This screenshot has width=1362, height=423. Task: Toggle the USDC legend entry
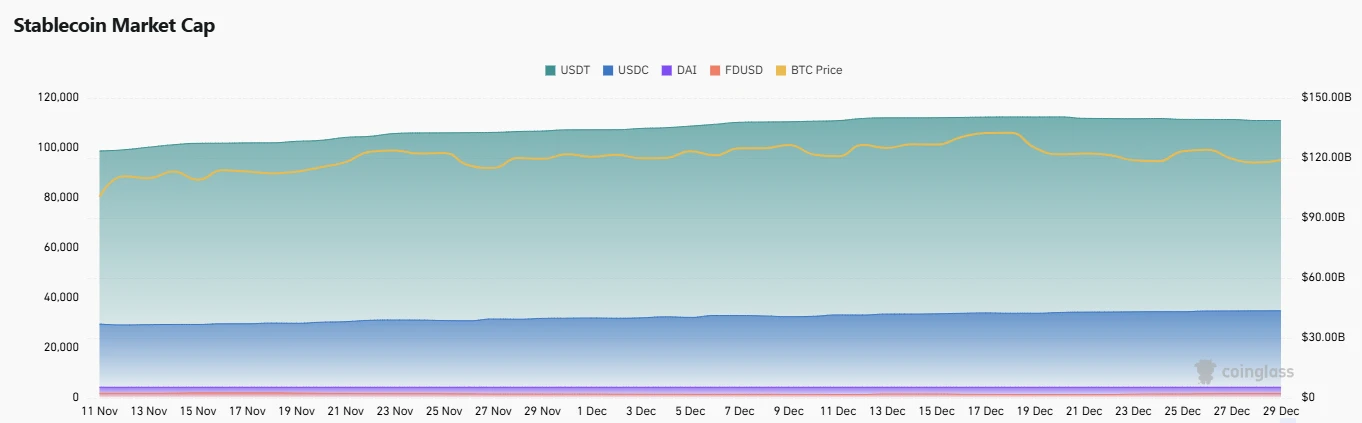633,70
